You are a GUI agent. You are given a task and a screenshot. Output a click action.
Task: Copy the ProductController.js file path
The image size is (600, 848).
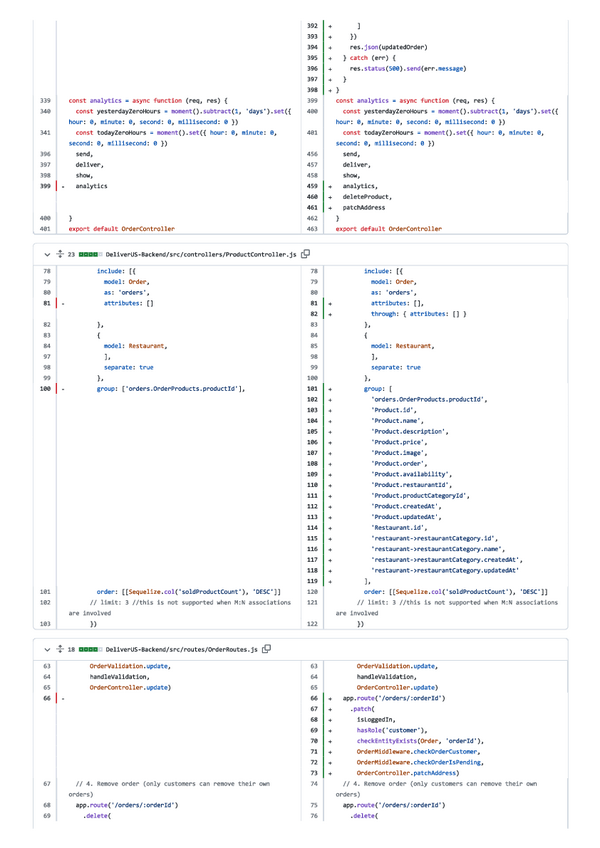coord(306,255)
